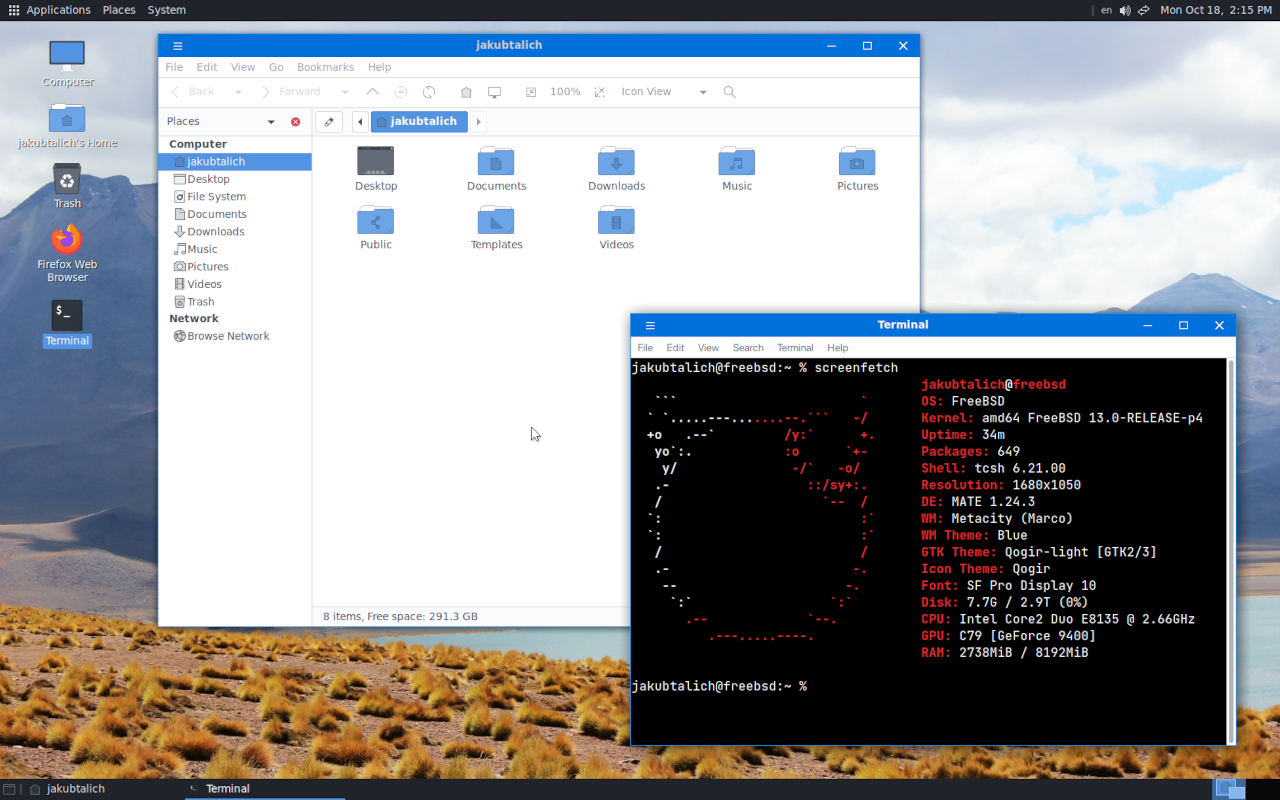
Task: Toggle the text location entry pencil button
Action: click(329, 122)
